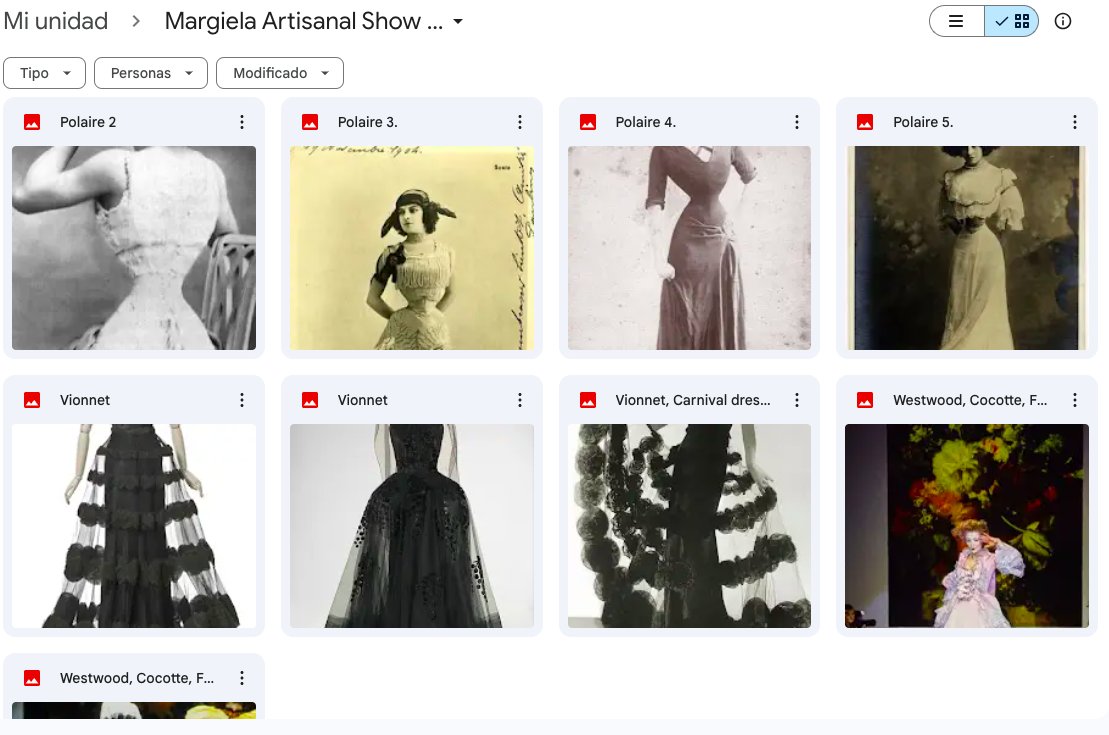Viewport: 1109px width, 735px height.
Task: Go to Mi unidad breadcrumb
Action: pos(56,21)
